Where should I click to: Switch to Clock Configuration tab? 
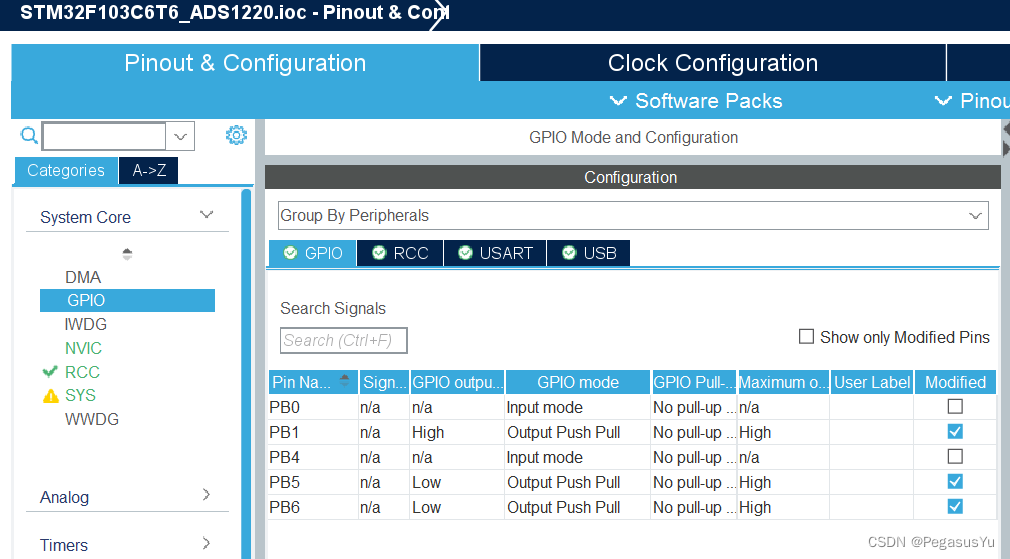coord(712,62)
